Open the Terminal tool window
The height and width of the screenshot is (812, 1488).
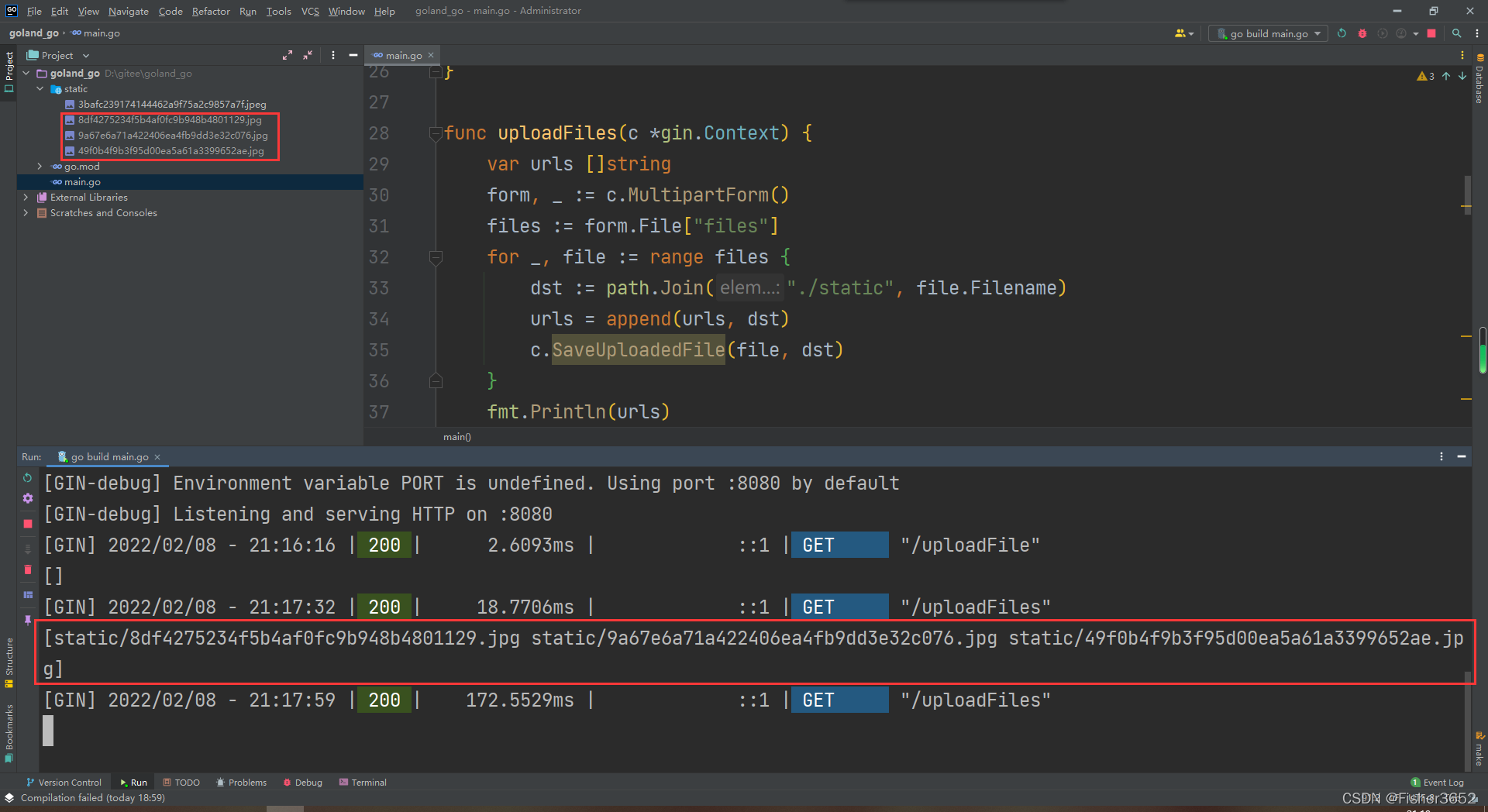tap(363, 783)
